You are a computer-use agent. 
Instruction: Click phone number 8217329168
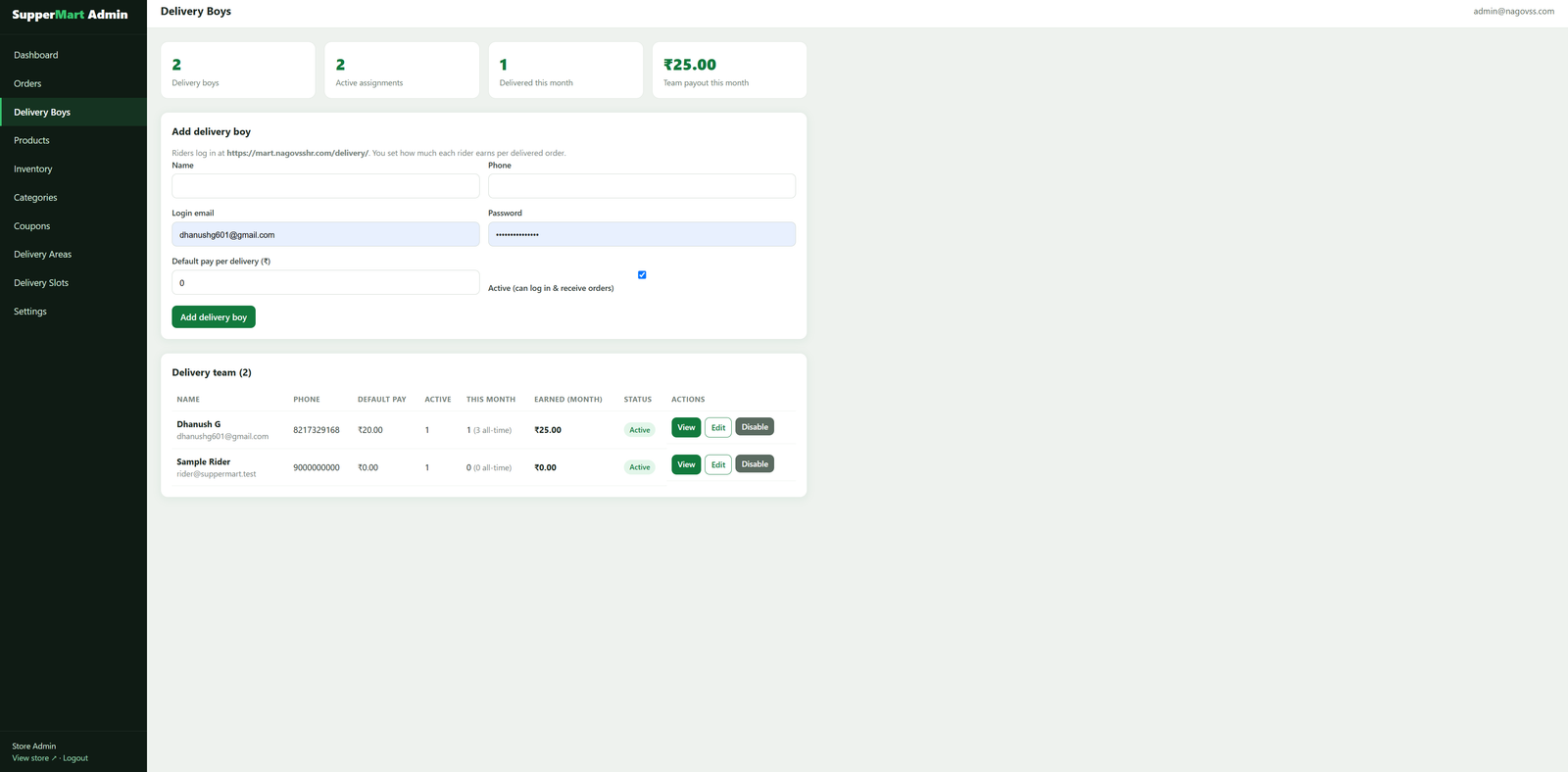point(317,430)
